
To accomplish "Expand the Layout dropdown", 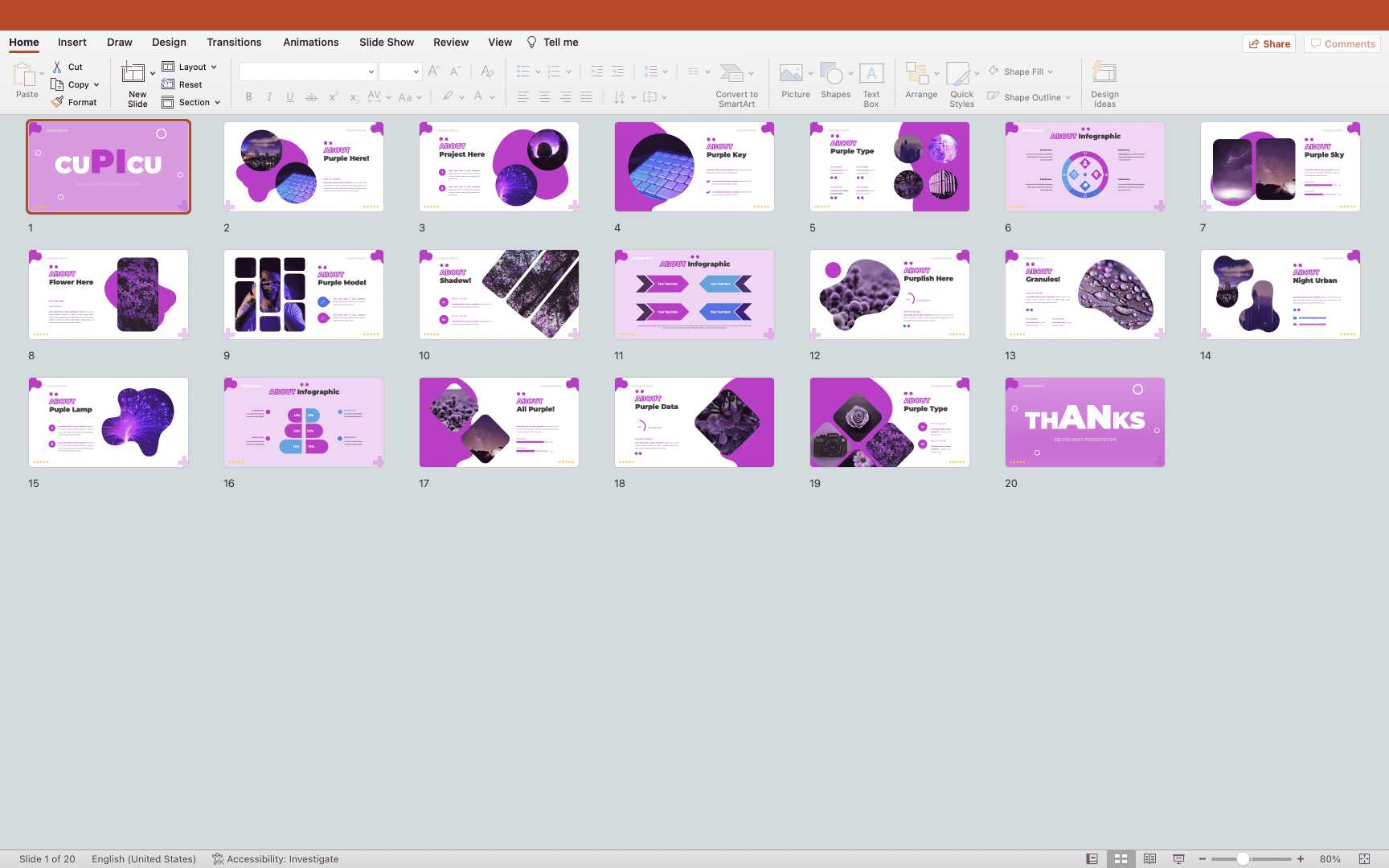I will click(x=214, y=68).
